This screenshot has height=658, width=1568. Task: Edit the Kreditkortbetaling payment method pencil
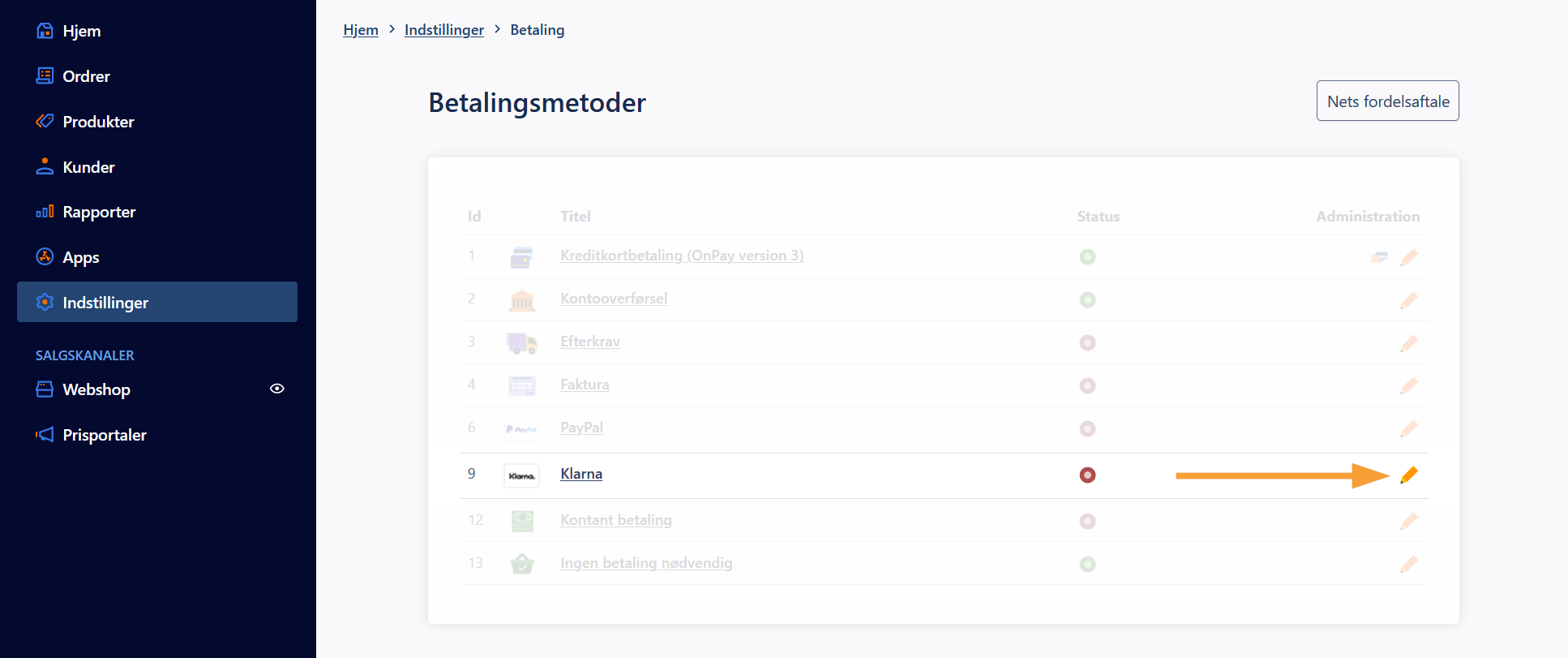(x=1409, y=257)
